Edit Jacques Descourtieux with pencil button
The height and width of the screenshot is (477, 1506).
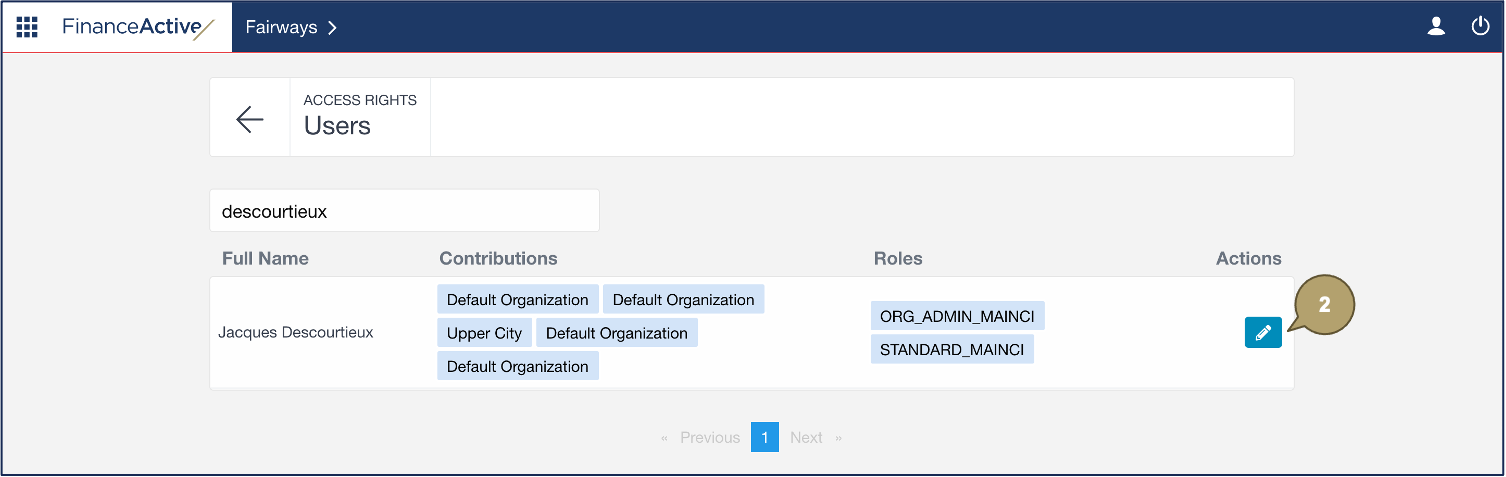pyautogui.click(x=1263, y=333)
